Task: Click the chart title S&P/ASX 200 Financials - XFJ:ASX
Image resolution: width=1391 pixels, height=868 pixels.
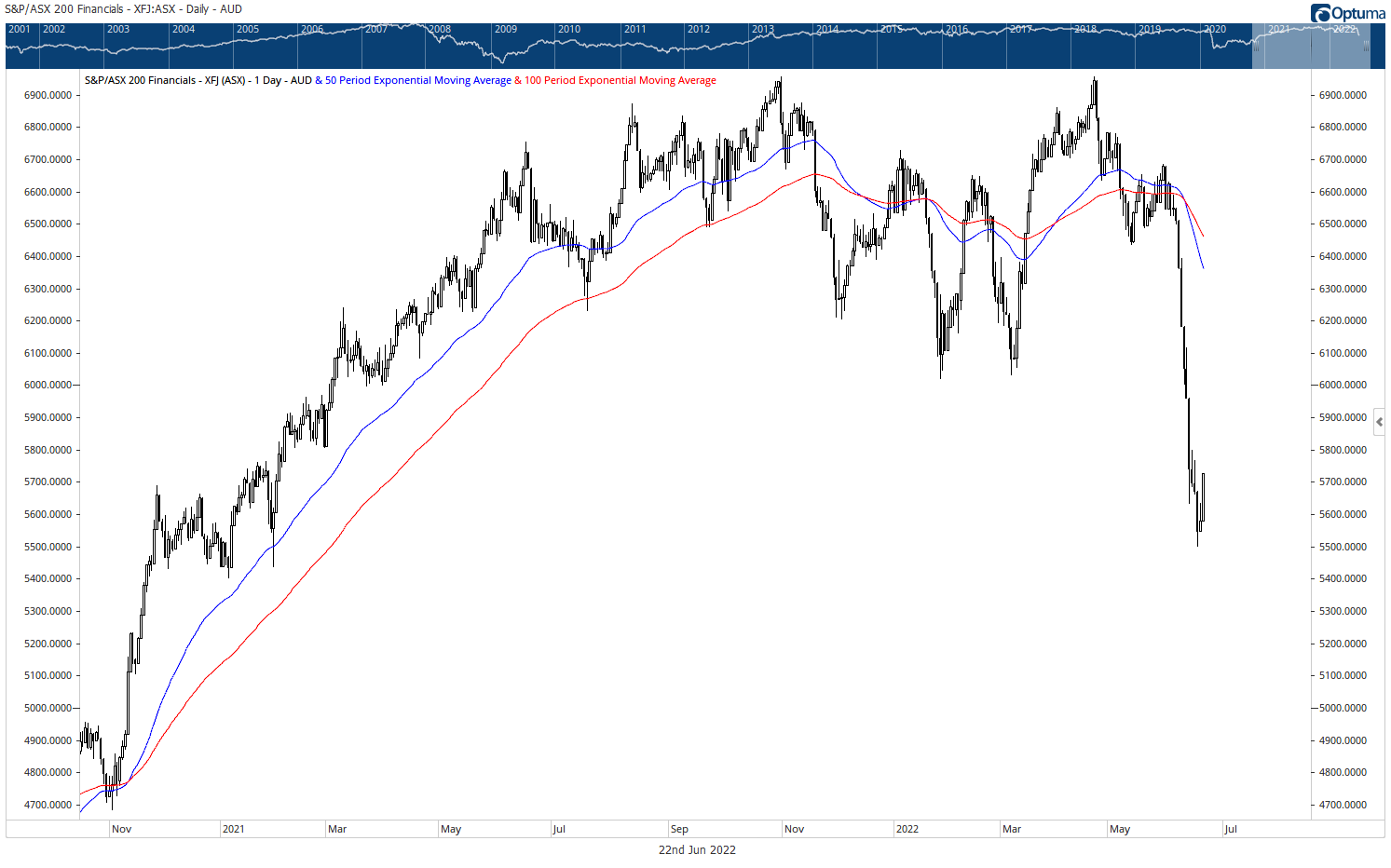Action: coord(123,9)
